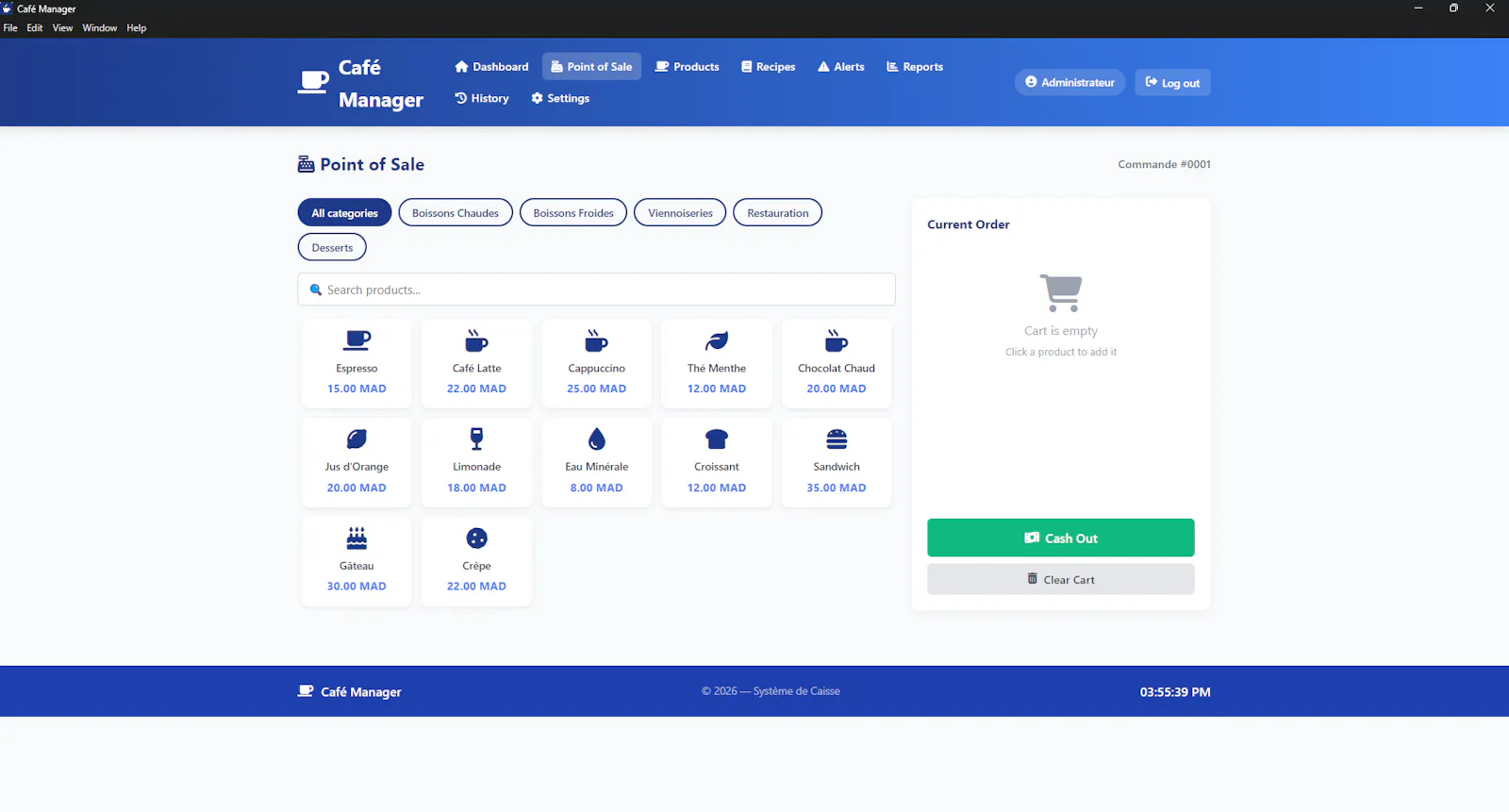The image size is (1509, 812).
Task: Filter by Restauration category
Action: click(777, 213)
